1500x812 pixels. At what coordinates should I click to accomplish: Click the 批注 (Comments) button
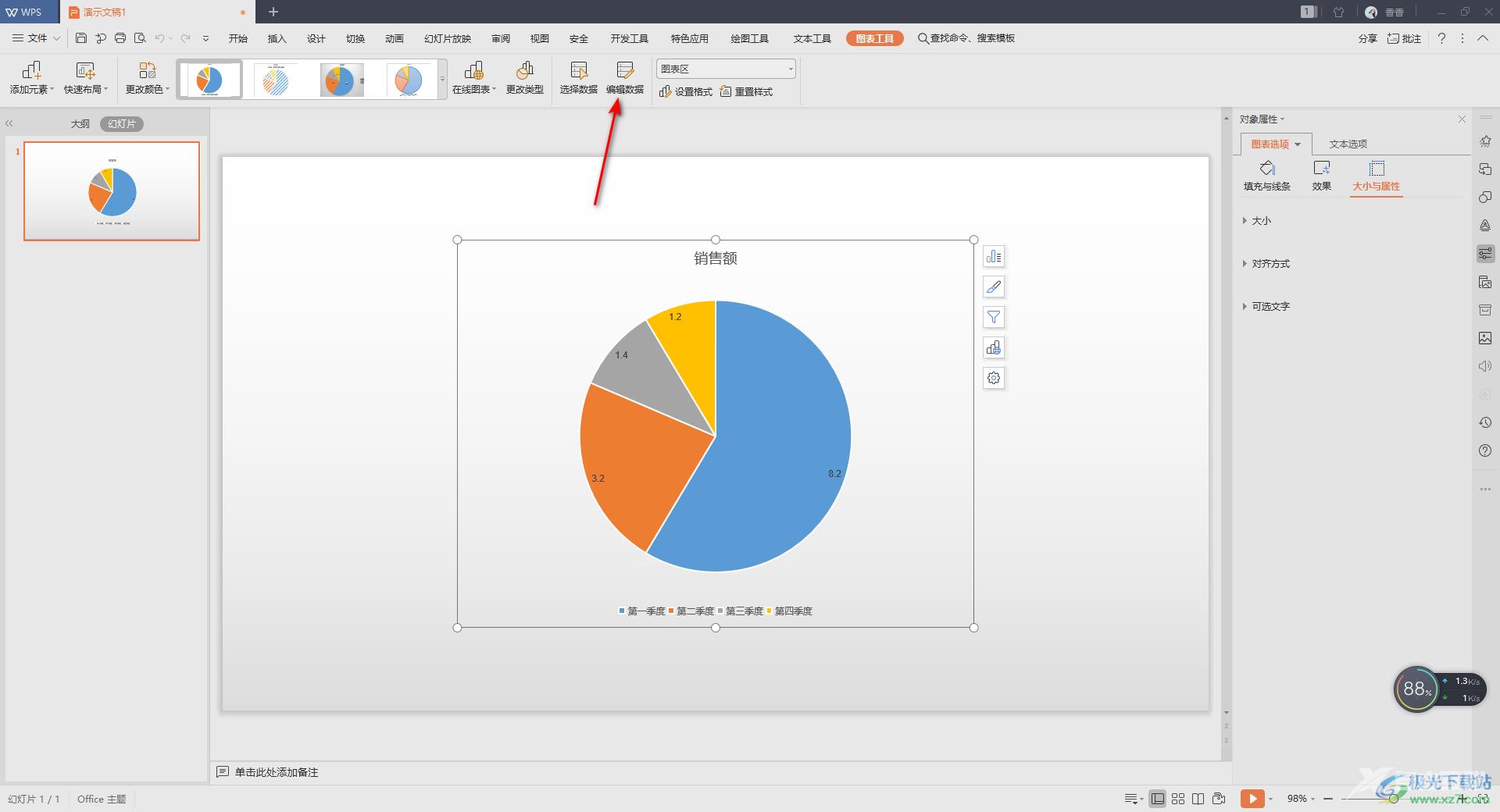point(1404,38)
